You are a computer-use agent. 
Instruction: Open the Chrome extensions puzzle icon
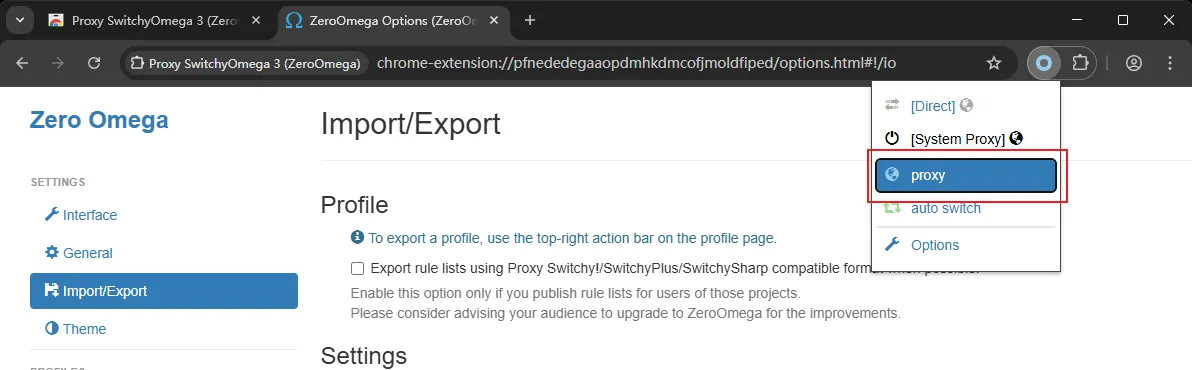point(1079,63)
